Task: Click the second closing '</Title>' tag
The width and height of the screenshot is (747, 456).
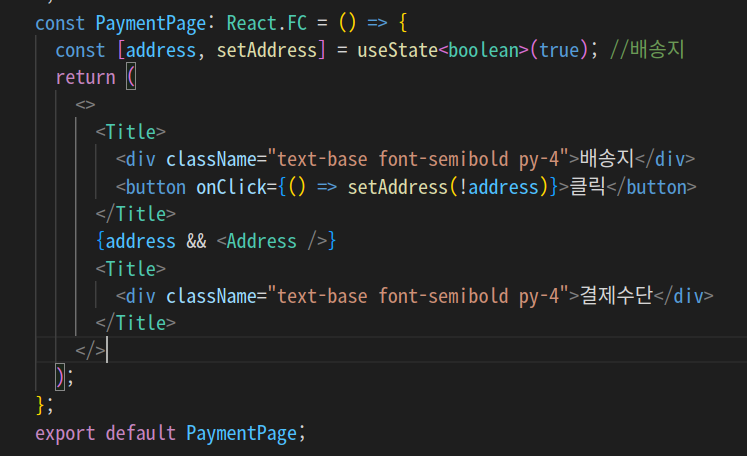Action: (x=136, y=323)
